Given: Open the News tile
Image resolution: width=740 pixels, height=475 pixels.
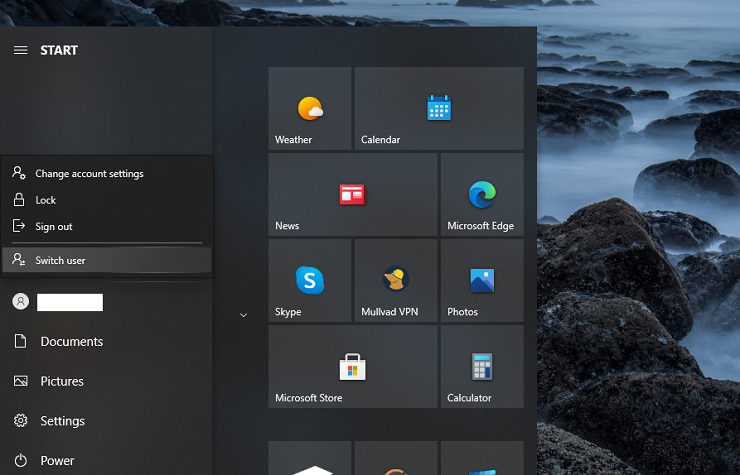Looking at the screenshot, I should 353,195.
